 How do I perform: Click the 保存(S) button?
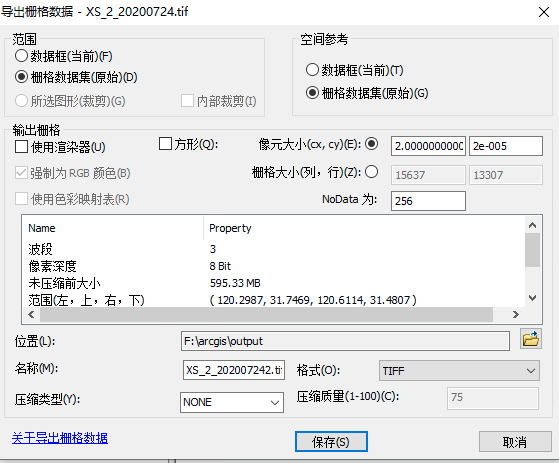[331, 442]
